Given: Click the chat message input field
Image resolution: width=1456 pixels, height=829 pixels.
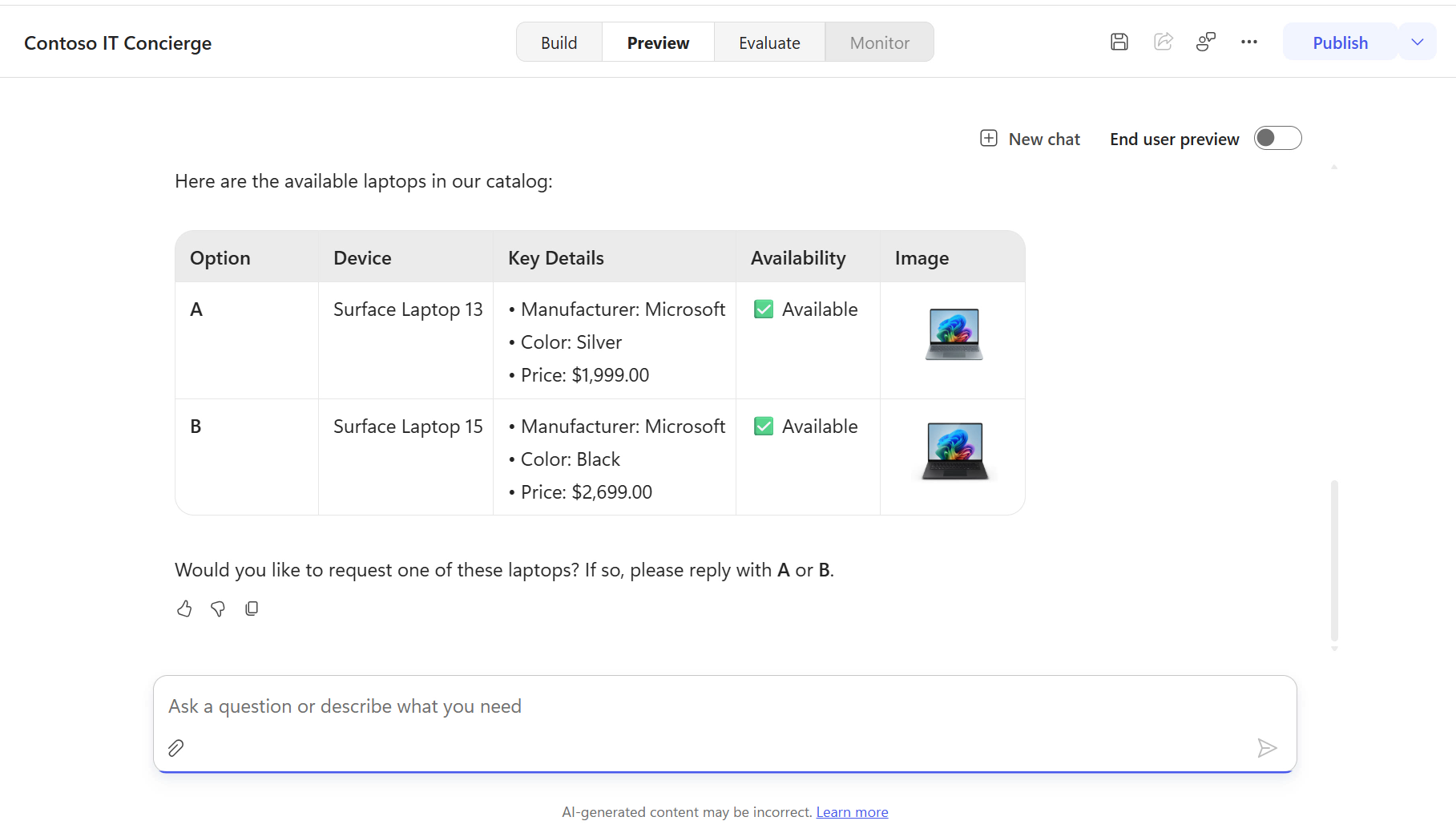Looking at the screenshot, I should point(724,706).
